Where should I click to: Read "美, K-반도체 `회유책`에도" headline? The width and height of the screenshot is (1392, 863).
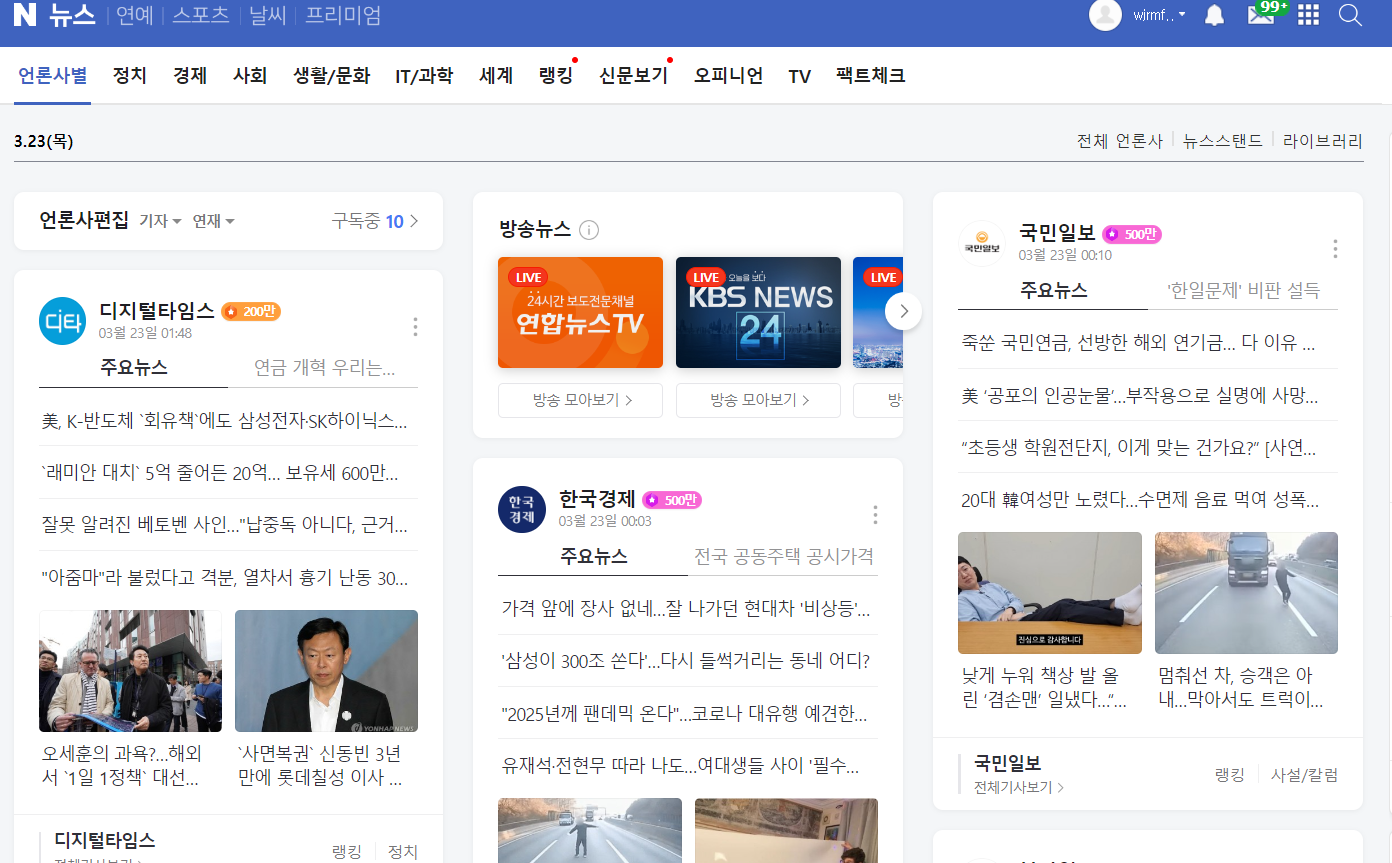[225, 421]
